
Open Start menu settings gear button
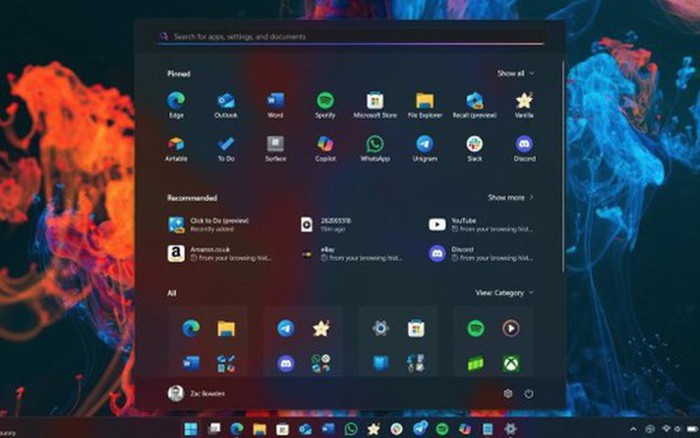[x=508, y=394]
